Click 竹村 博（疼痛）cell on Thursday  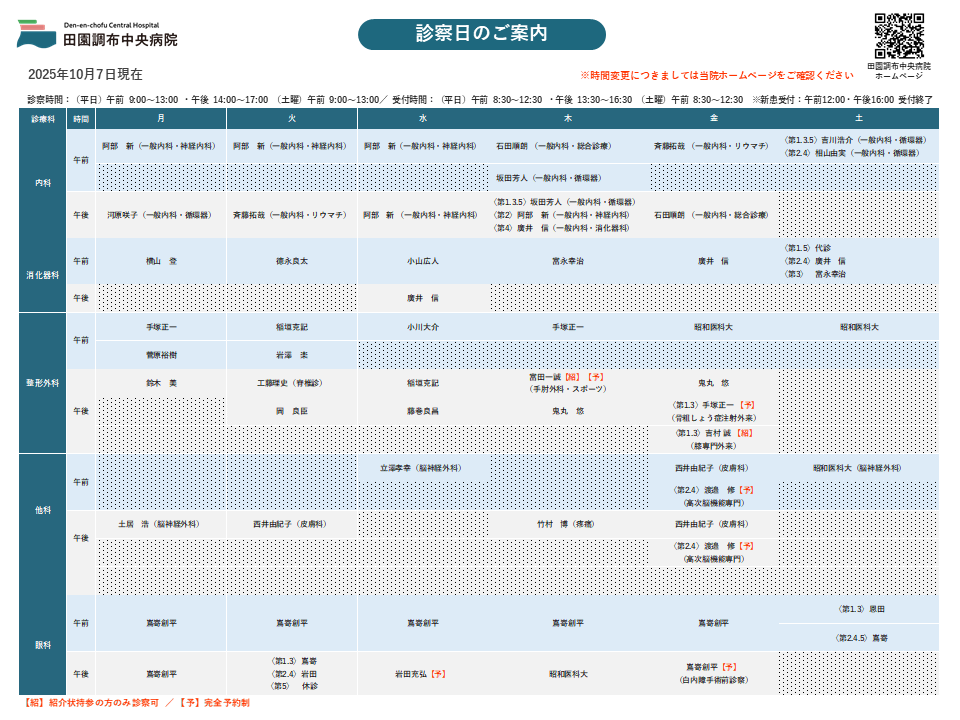pyautogui.click(x=567, y=523)
